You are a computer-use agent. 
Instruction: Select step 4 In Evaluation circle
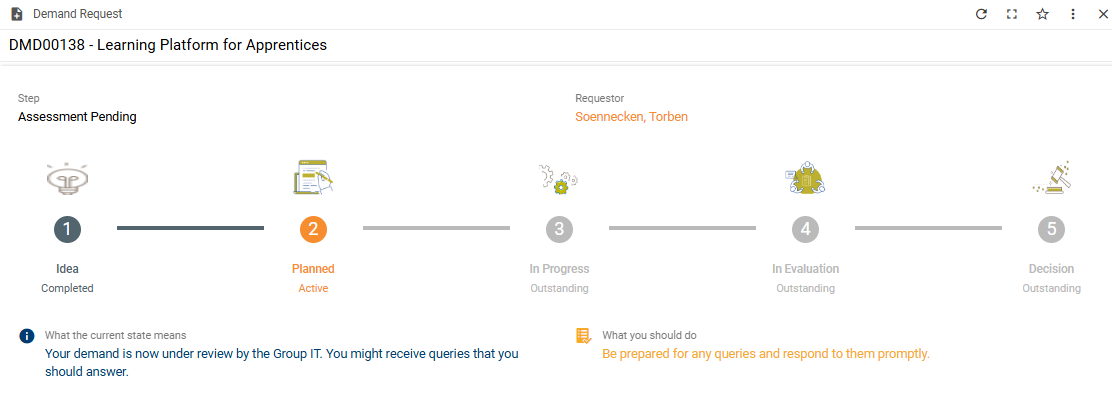click(806, 228)
